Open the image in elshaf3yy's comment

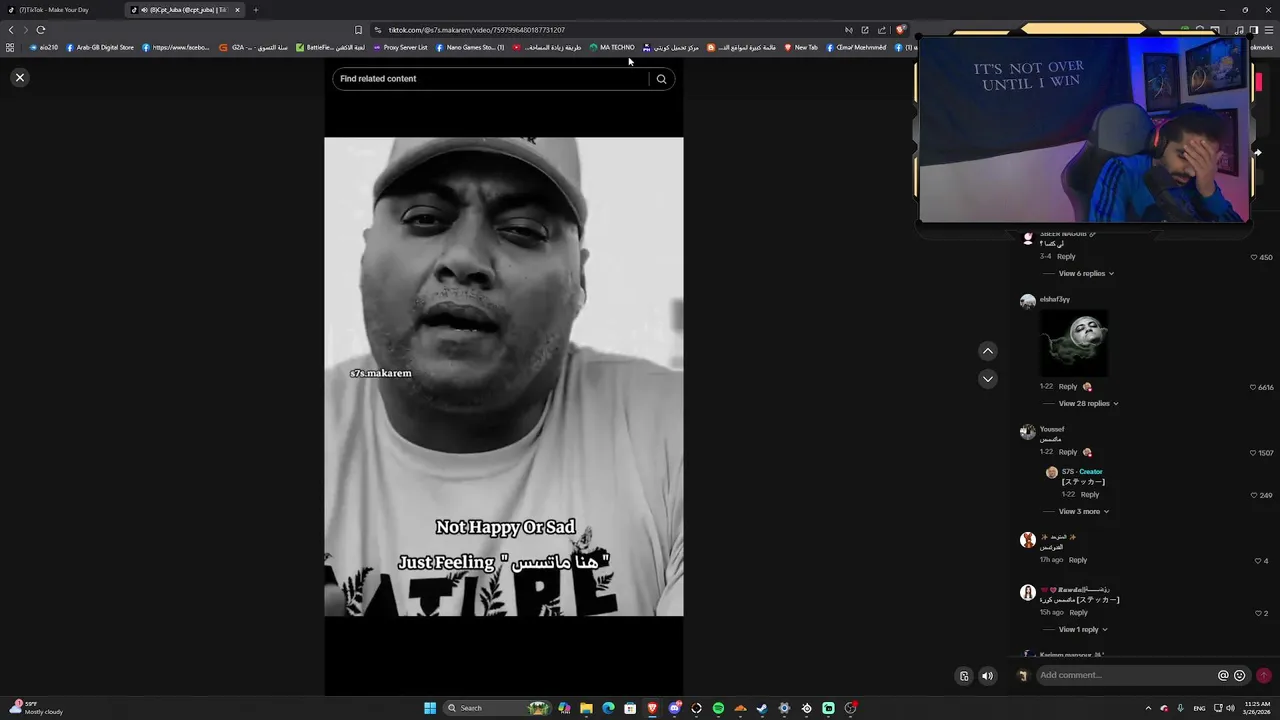coord(1074,343)
